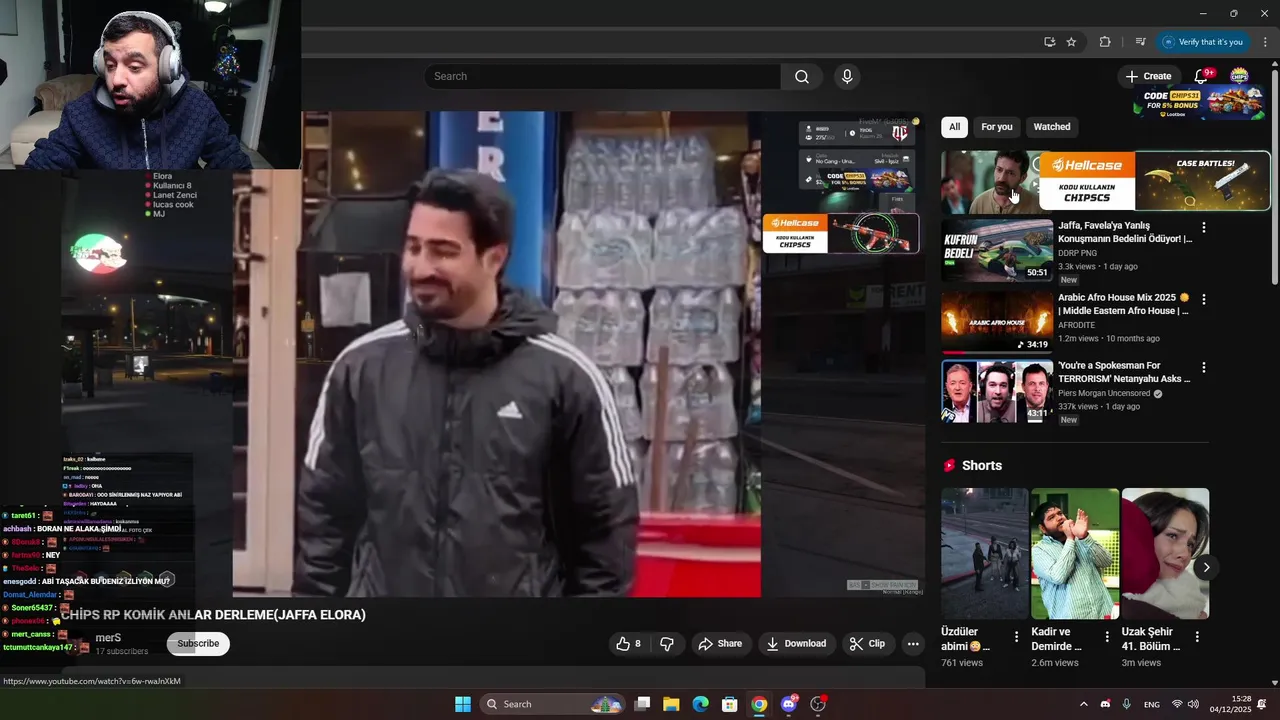Open options for Kadir ve Demirde short
The image size is (1280, 720).
point(1107,637)
